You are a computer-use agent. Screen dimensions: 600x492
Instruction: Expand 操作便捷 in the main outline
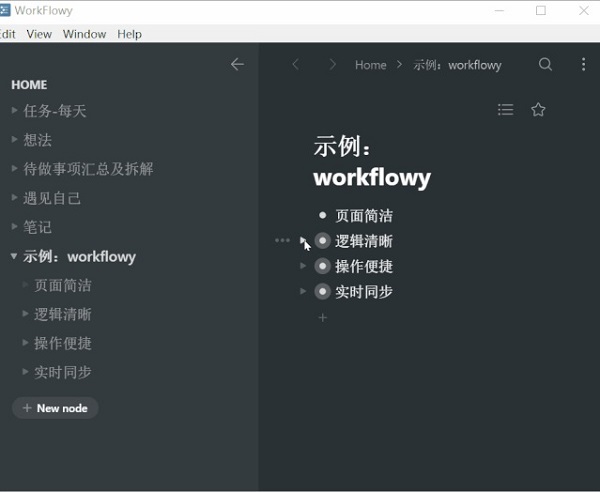(x=303, y=266)
